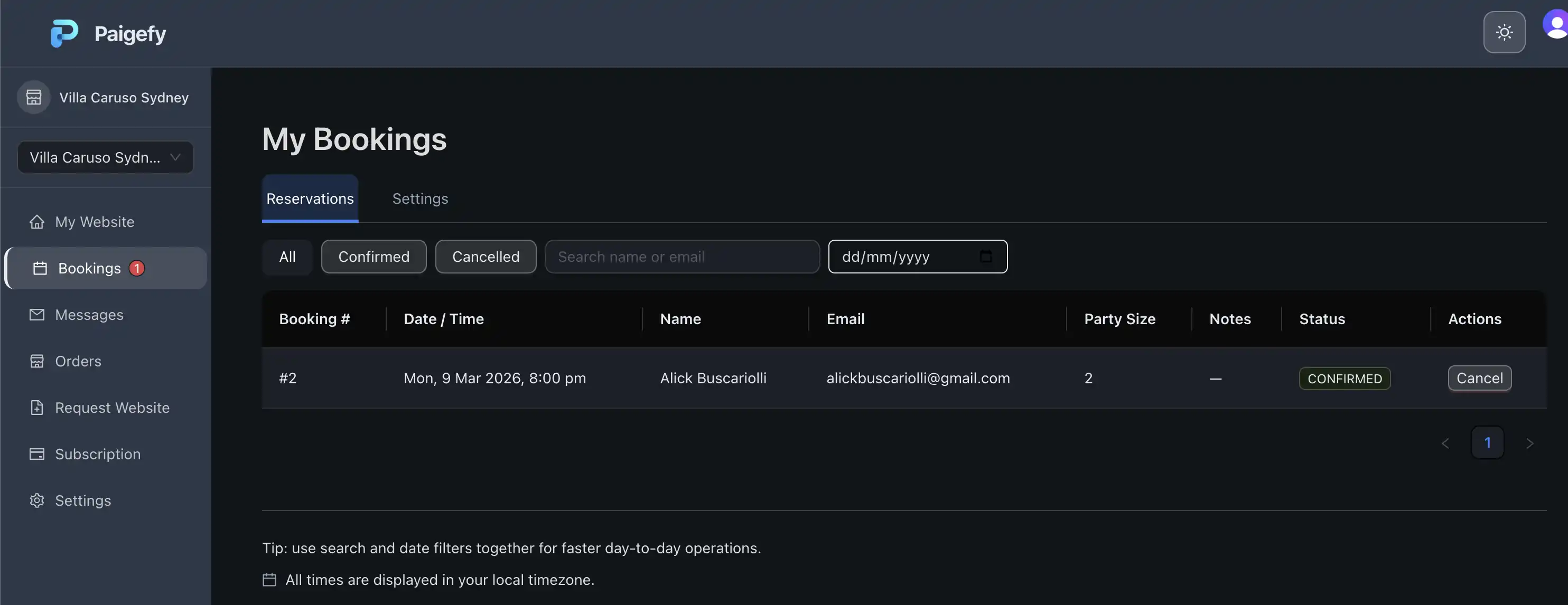Open the Request Website document icon
Viewport: 1568px width, 605px height.
point(37,408)
